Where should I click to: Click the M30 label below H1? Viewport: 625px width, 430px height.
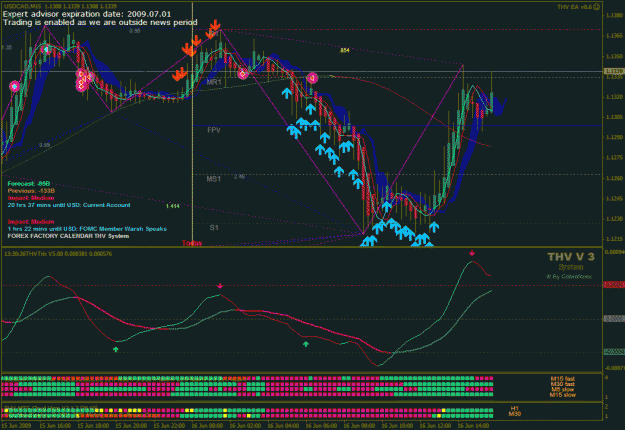click(515, 414)
